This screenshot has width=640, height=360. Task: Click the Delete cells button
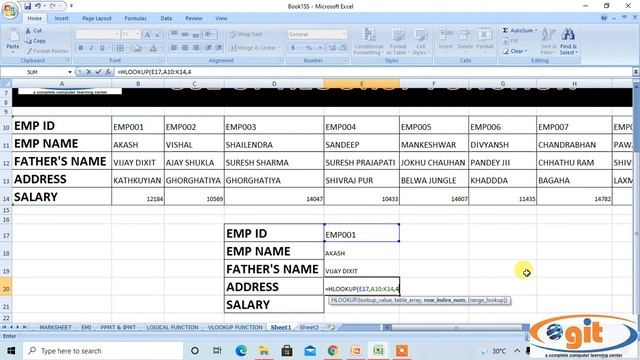[465, 38]
